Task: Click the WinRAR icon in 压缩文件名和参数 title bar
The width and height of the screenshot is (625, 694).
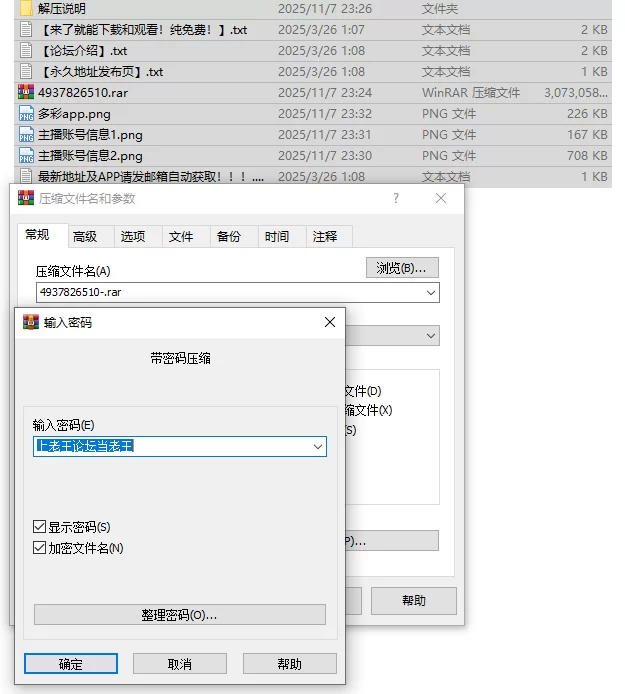Action: tap(26, 198)
